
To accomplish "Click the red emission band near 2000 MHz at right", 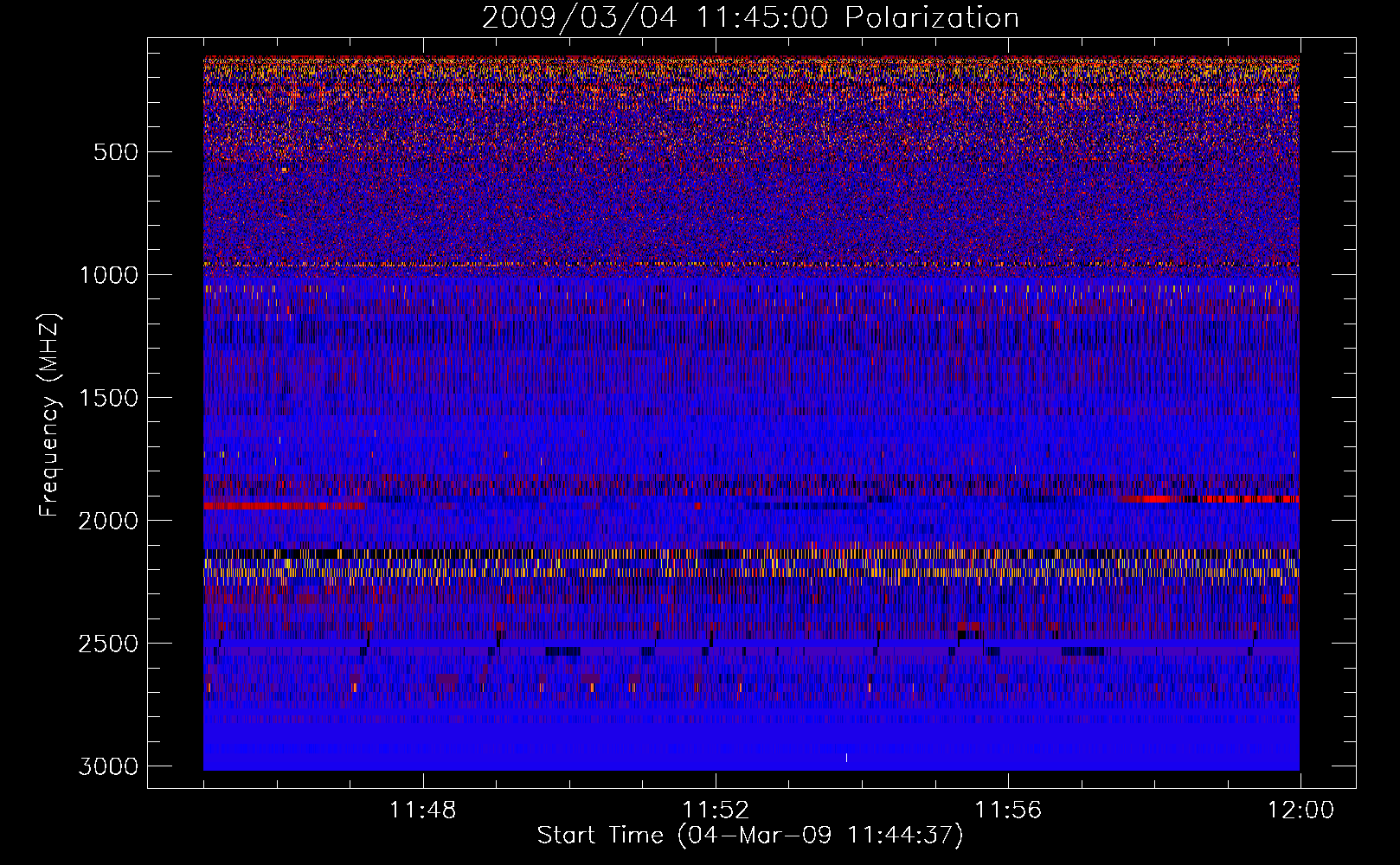I will [x=1209, y=499].
